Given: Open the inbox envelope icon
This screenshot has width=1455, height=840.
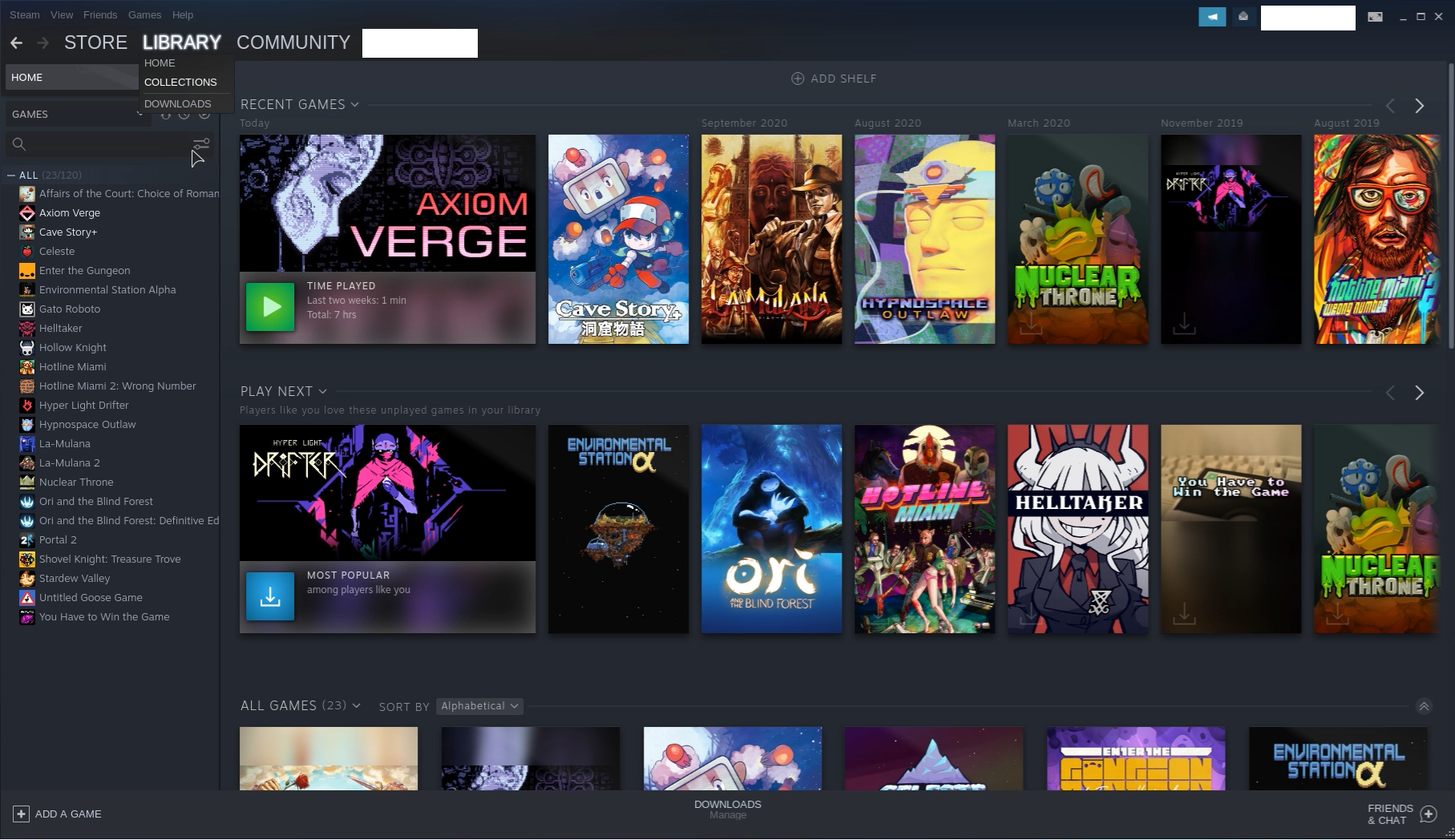Looking at the screenshot, I should tap(1243, 17).
